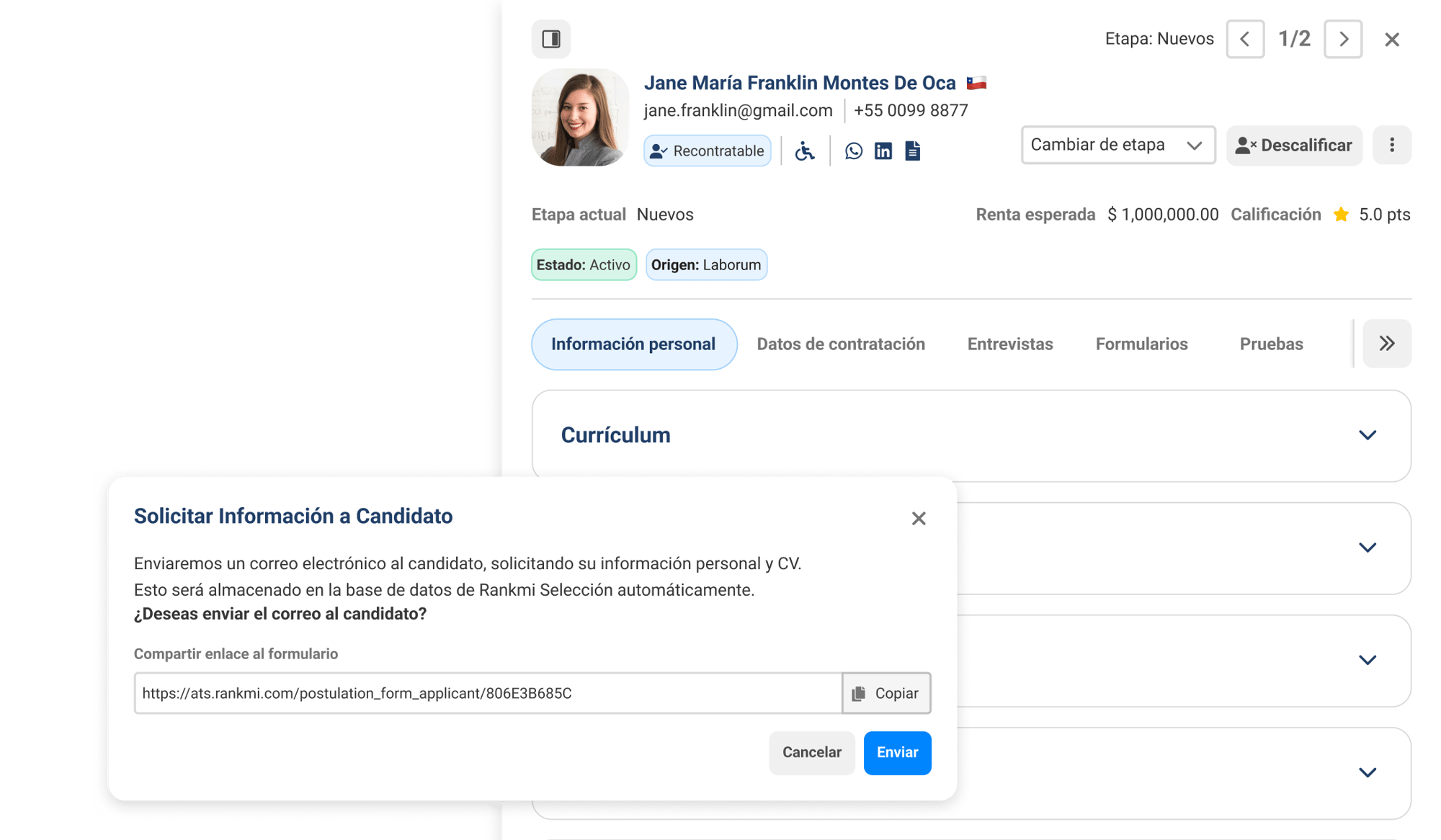1441x840 pixels.
Task: Go to the next candidate
Action: pos(1343,39)
